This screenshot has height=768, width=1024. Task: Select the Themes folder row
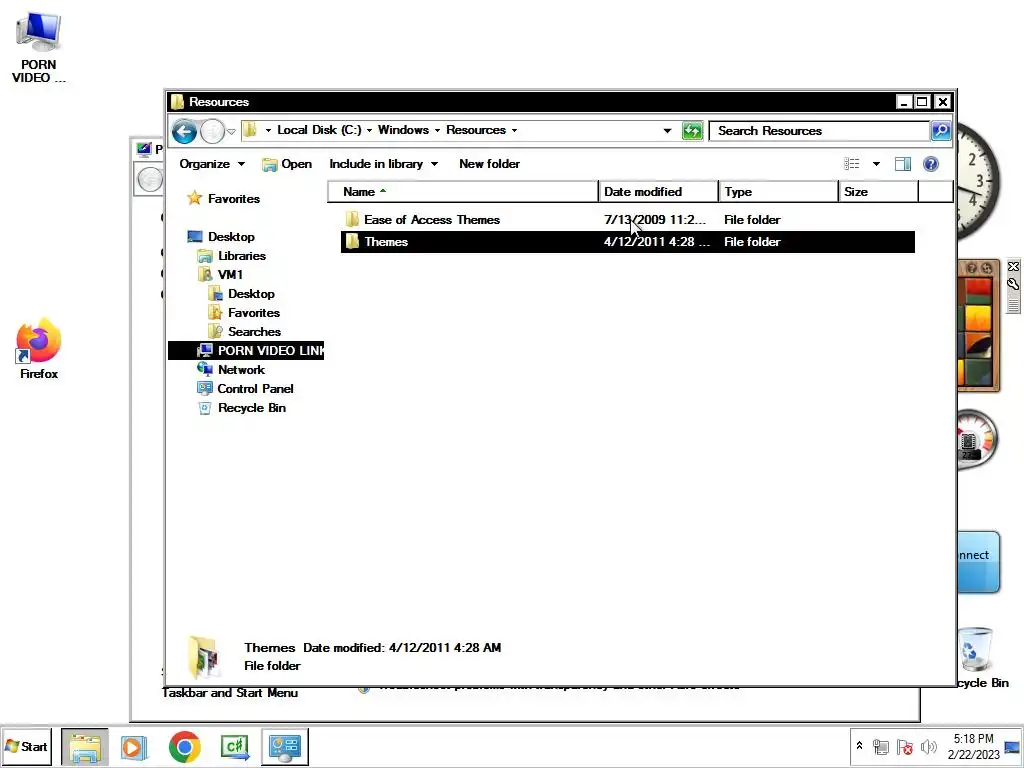(627, 242)
